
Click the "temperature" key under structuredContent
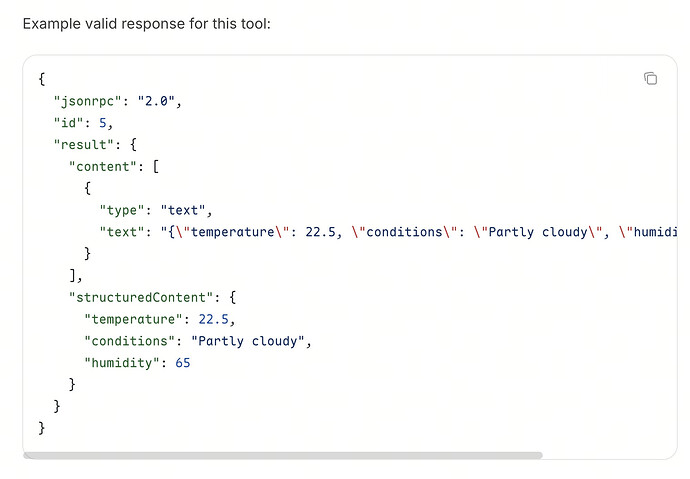(133, 319)
